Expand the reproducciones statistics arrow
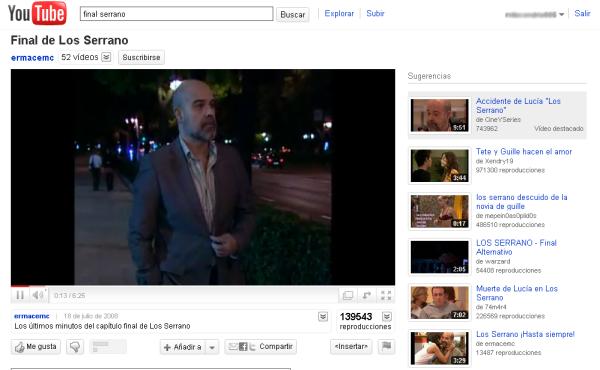 pos(387,316)
